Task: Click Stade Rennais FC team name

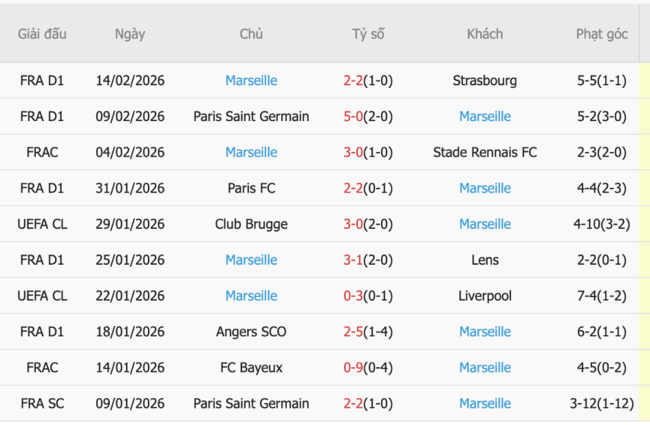Action: [x=485, y=152]
